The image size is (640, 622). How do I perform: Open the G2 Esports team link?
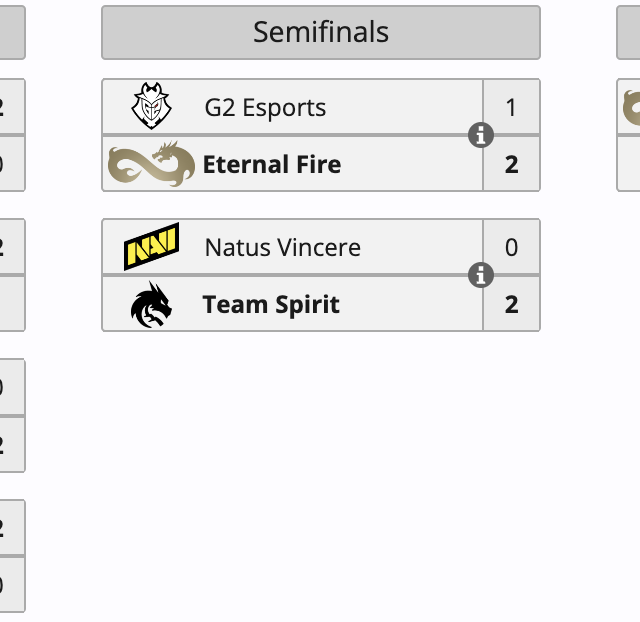click(x=265, y=108)
